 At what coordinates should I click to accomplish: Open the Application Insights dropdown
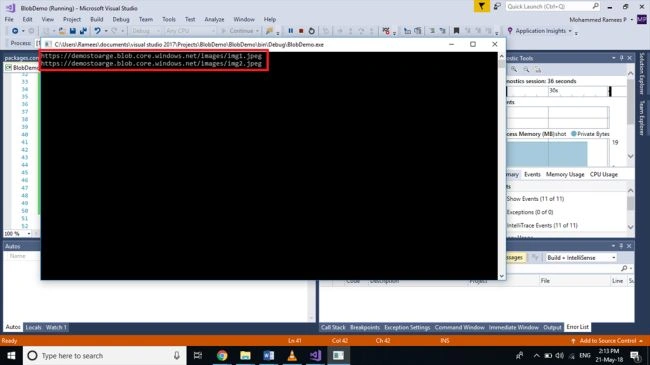(570, 31)
